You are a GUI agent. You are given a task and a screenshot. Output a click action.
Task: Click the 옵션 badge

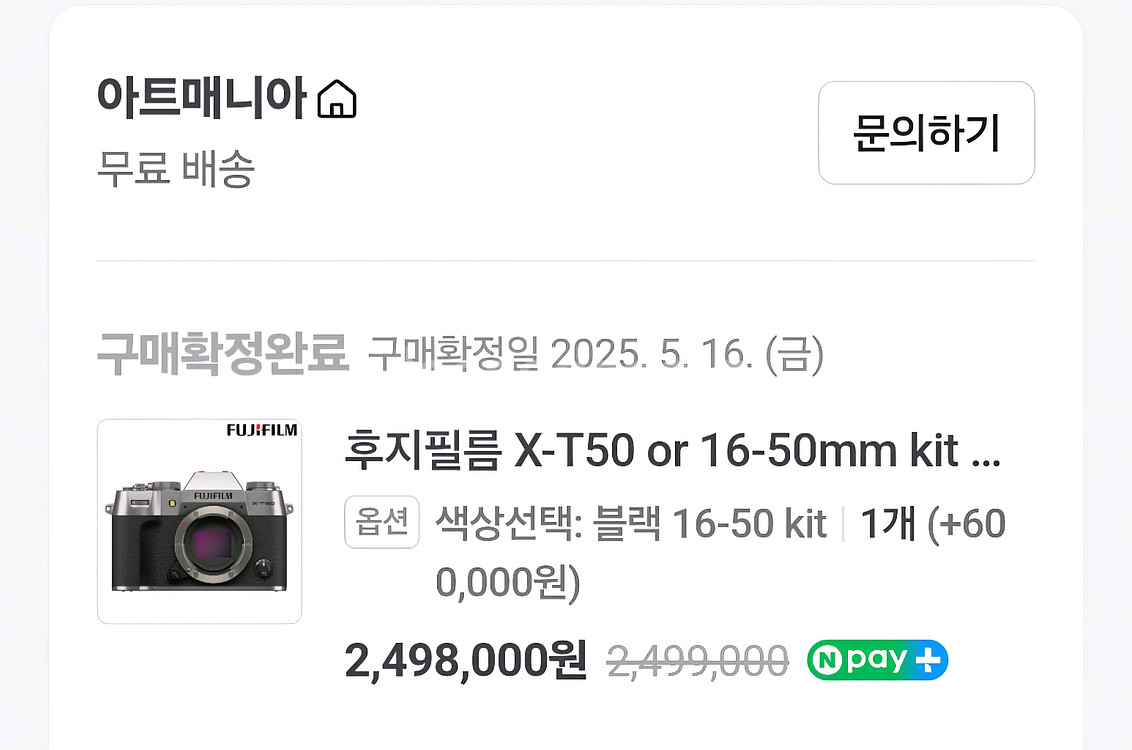[x=381, y=523]
